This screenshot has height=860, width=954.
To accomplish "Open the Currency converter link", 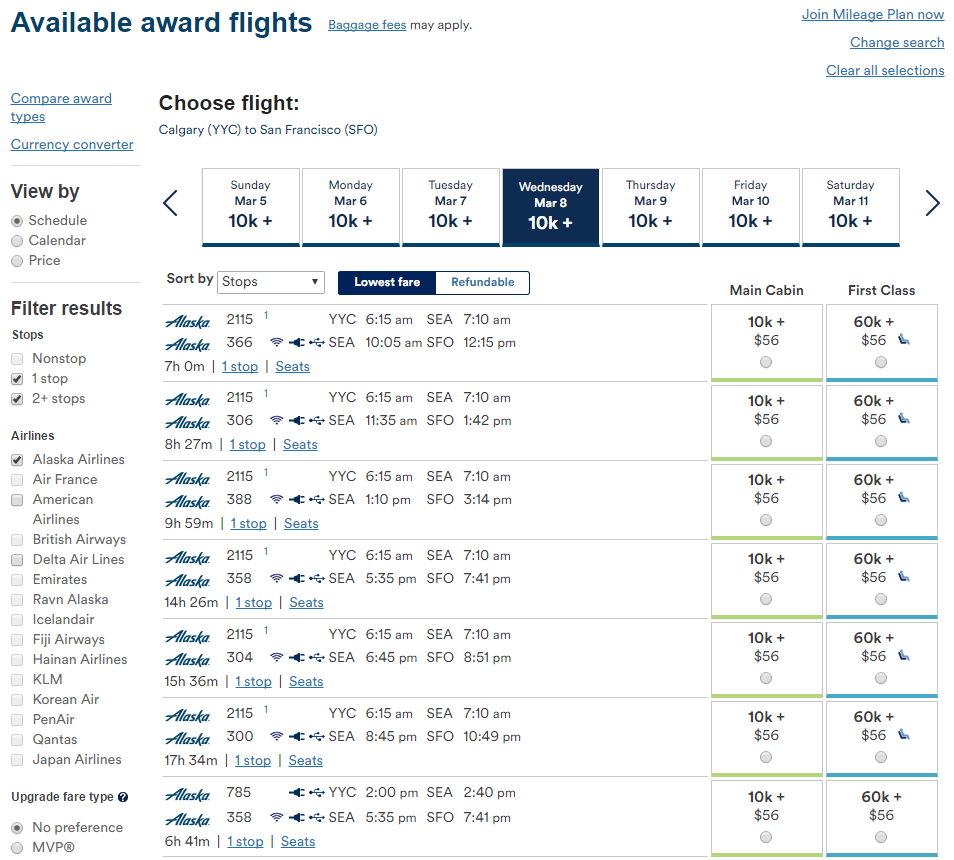I will pos(72,144).
